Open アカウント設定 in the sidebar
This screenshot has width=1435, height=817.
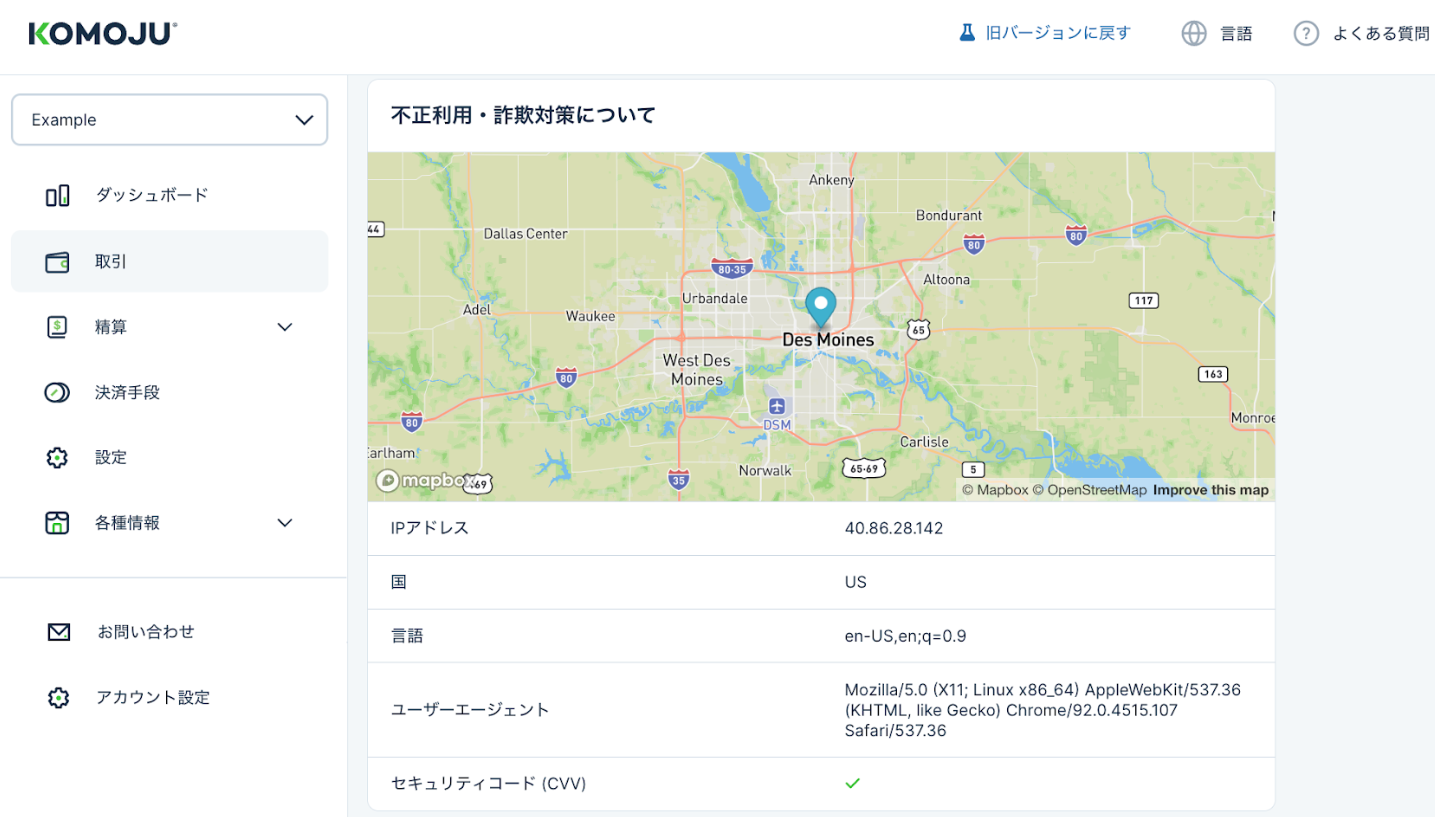[153, 698]
